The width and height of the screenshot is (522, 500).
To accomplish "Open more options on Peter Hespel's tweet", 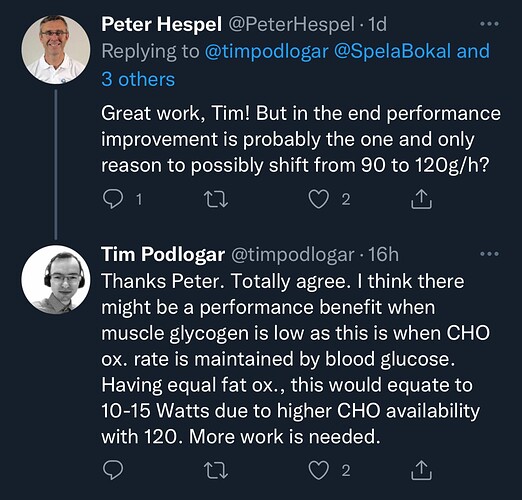I will [x=489, y=24].
